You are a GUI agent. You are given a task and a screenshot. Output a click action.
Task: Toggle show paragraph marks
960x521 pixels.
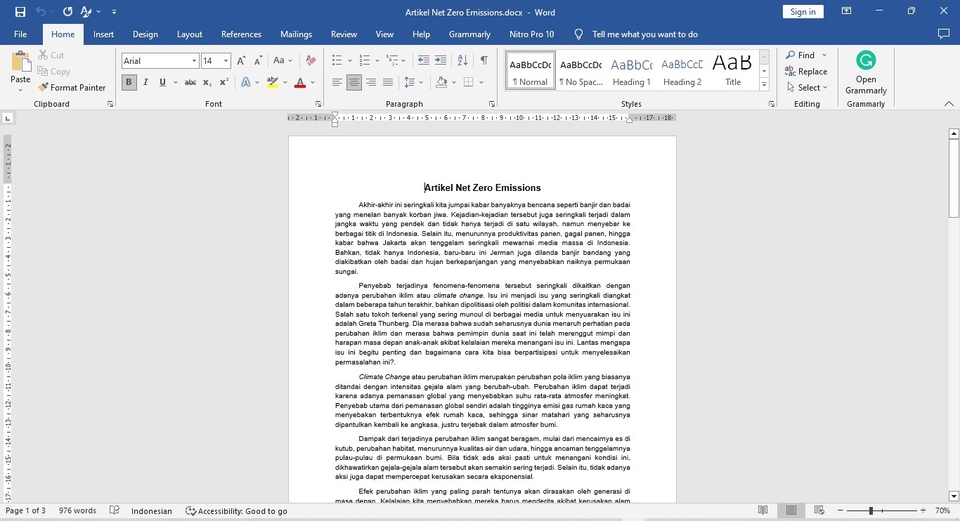point(484,60)
